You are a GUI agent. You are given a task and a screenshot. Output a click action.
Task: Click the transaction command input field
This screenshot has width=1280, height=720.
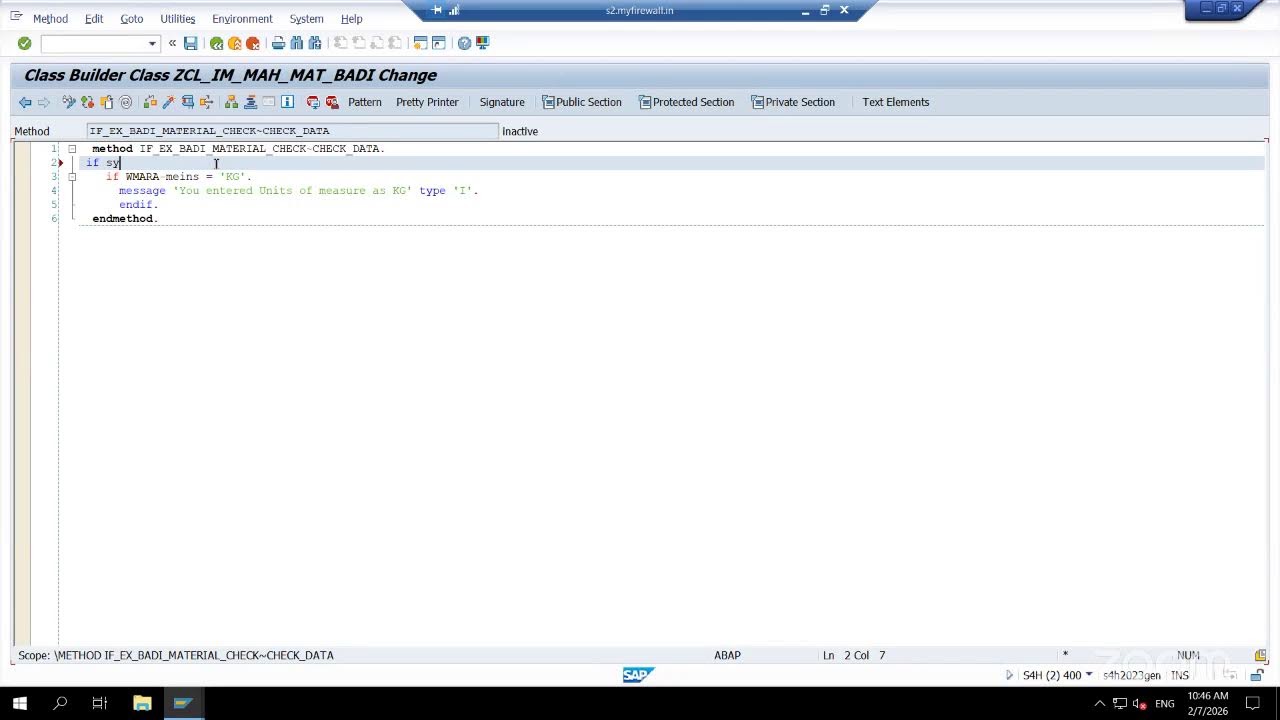click(x=93, y=43)
